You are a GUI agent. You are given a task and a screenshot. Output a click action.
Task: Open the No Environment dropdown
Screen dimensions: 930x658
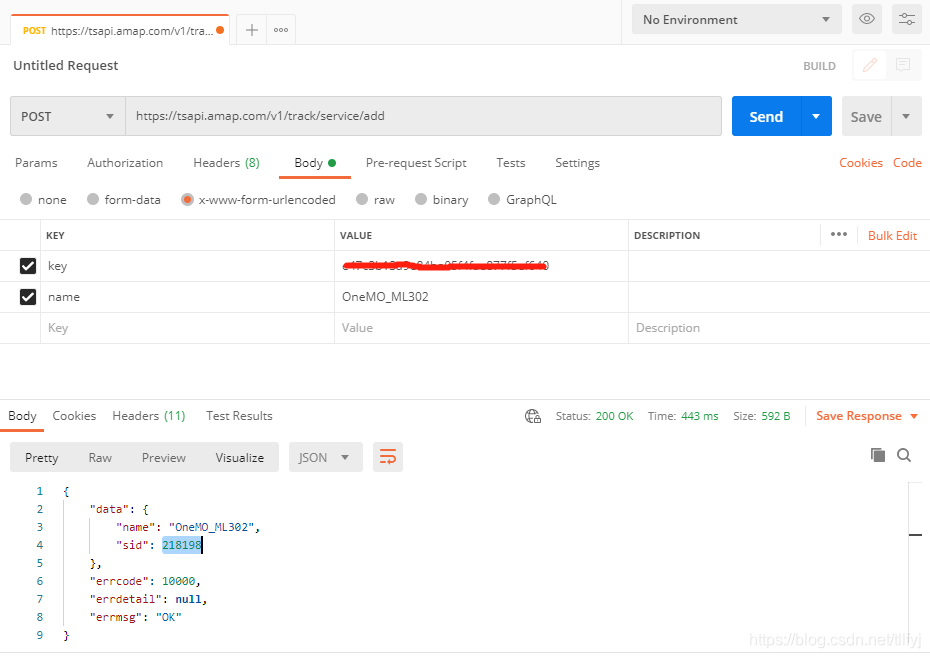(737, 20)
